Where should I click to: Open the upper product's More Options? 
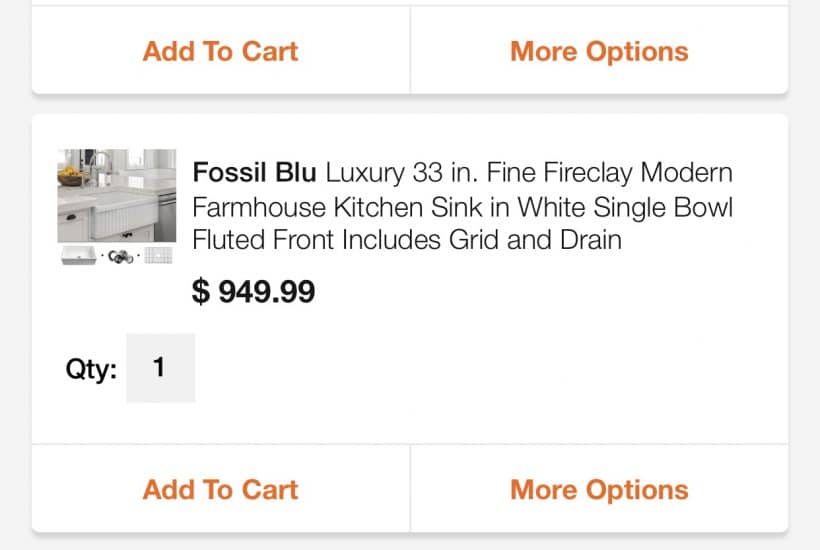pyautogui.click(x=599, y=51)
